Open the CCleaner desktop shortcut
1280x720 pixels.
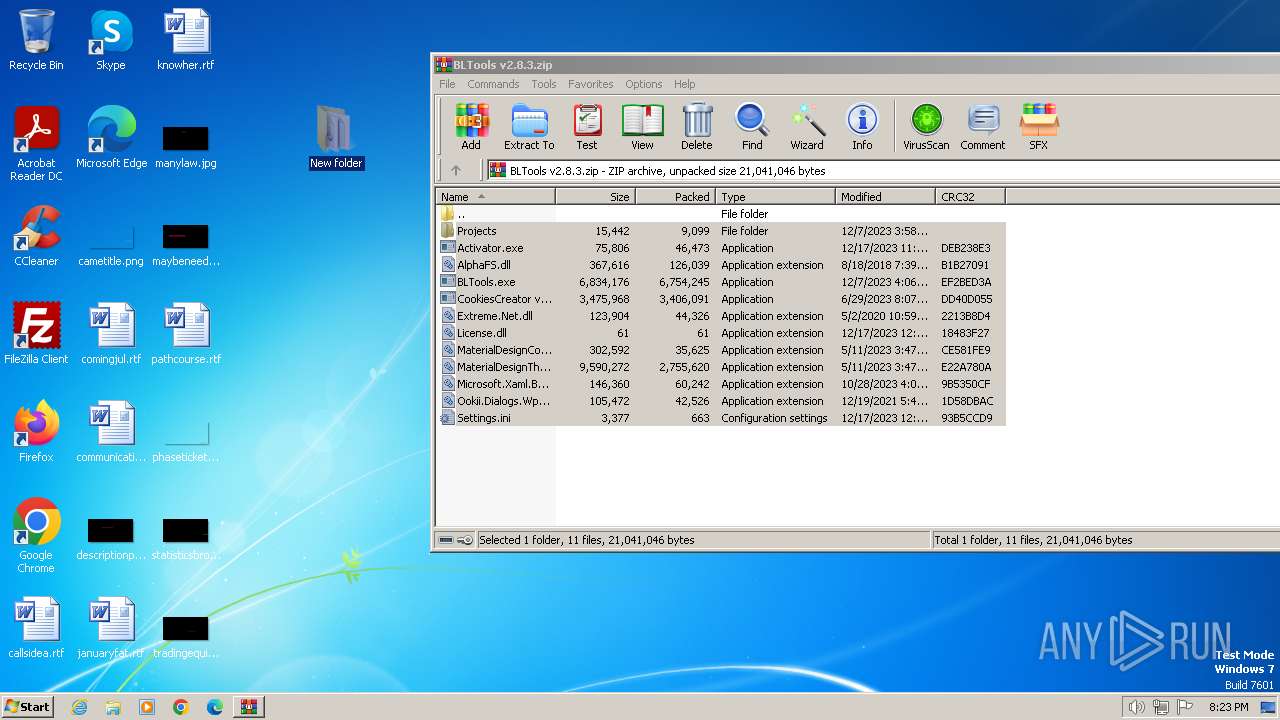pos(36,236)
